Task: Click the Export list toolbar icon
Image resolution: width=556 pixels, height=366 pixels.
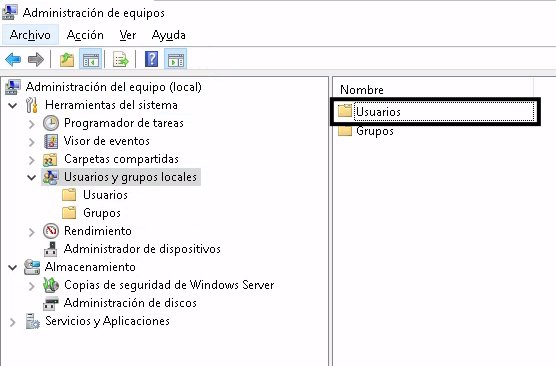Action: click(121, 59)
